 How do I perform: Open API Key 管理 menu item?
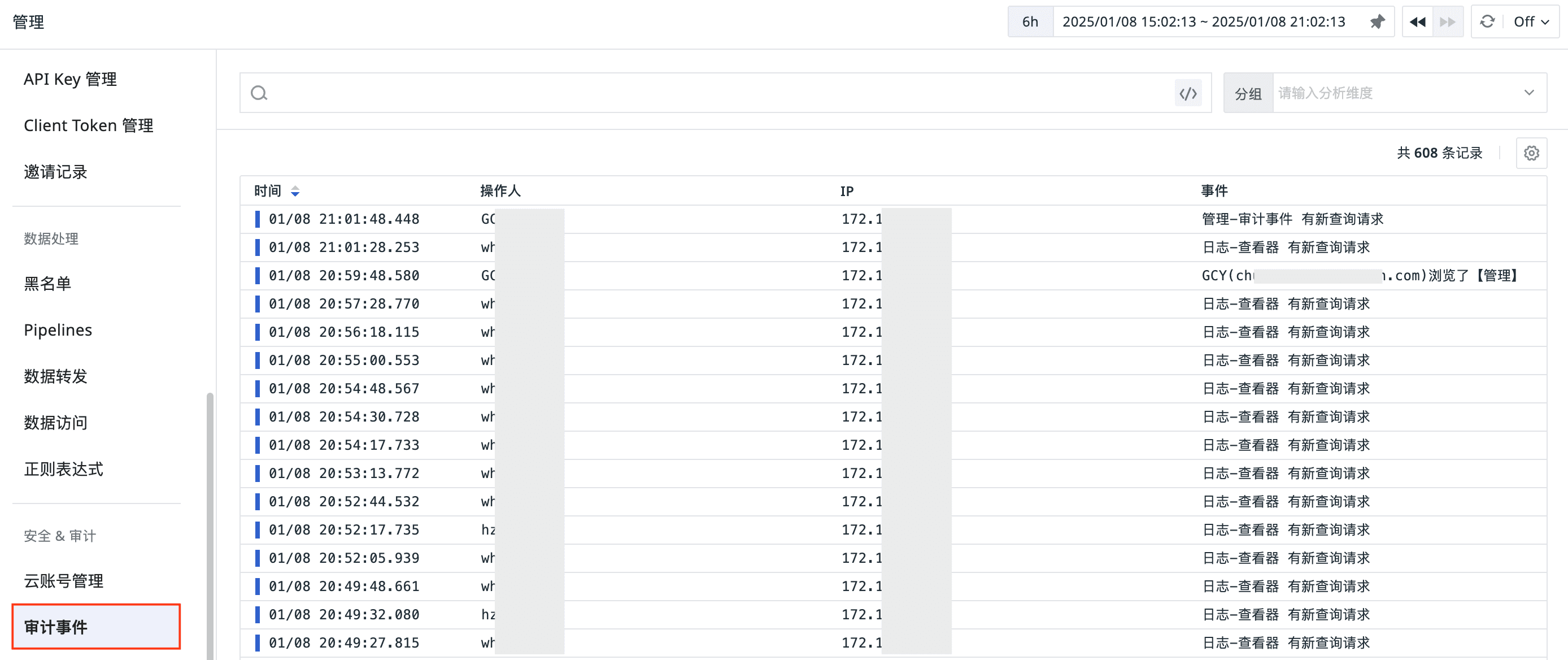70,79
